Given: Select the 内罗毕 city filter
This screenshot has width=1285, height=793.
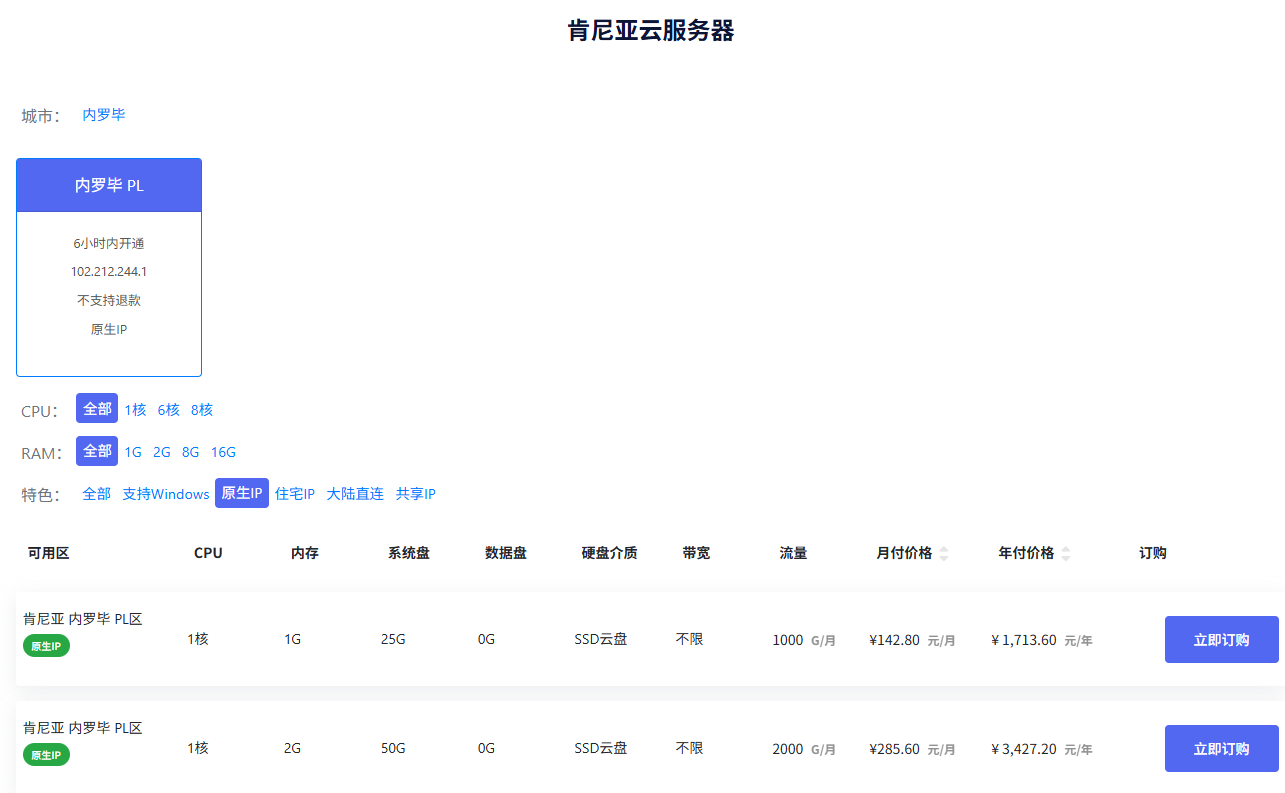Looking at the screenshot, I should click(104, 115).
